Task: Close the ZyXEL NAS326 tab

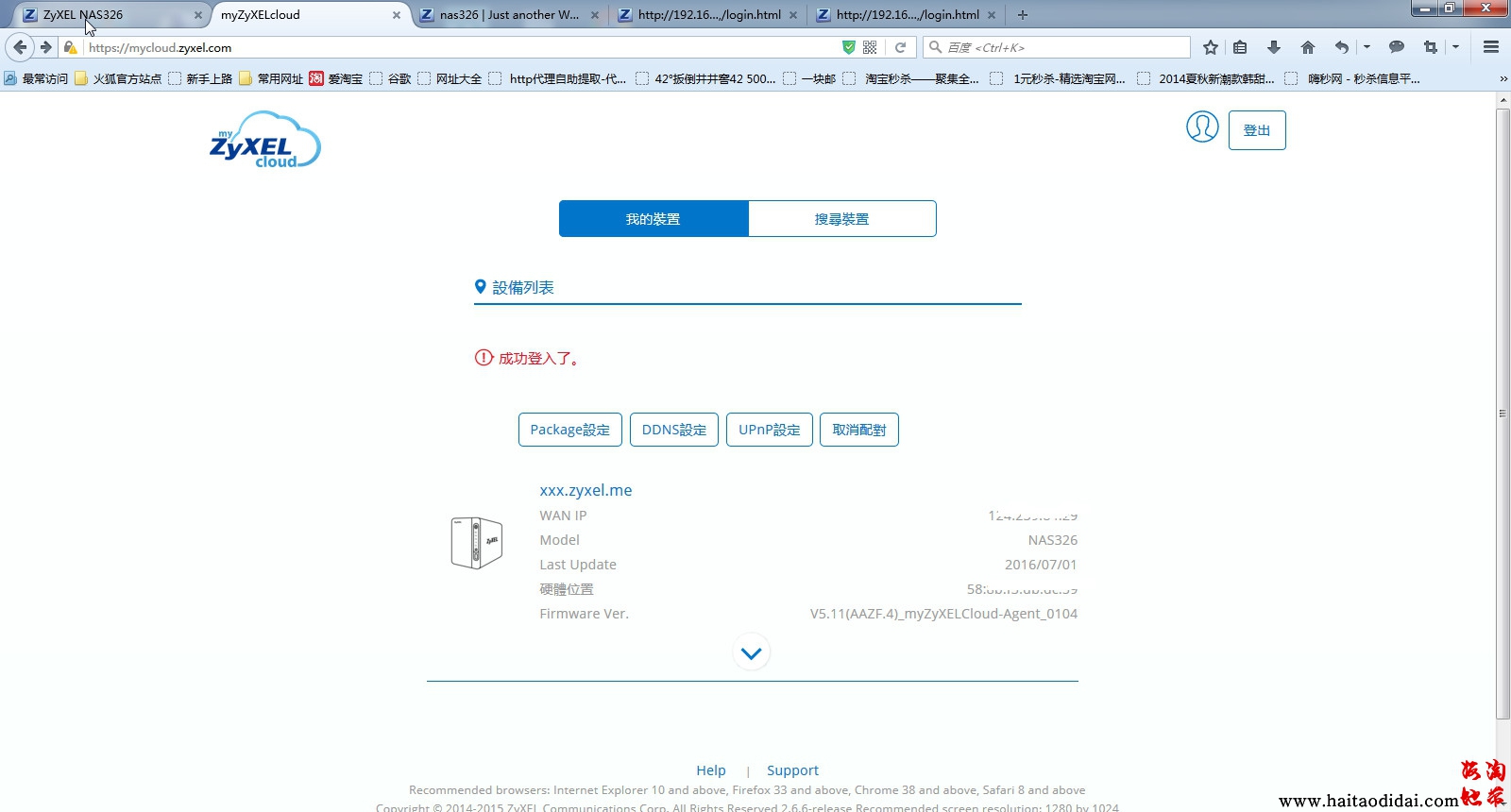Action: (198, 15)
